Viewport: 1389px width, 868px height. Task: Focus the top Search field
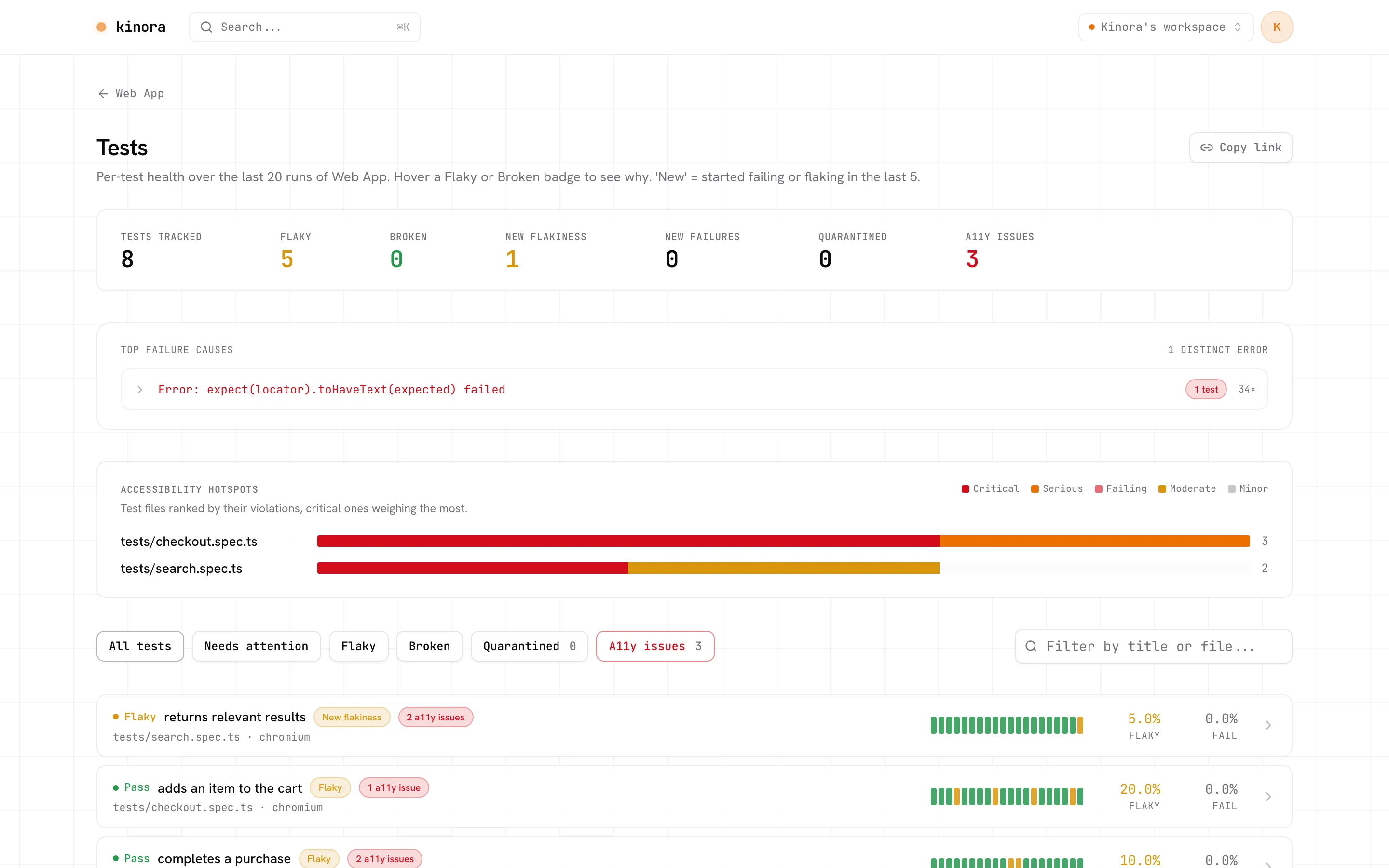305,27
